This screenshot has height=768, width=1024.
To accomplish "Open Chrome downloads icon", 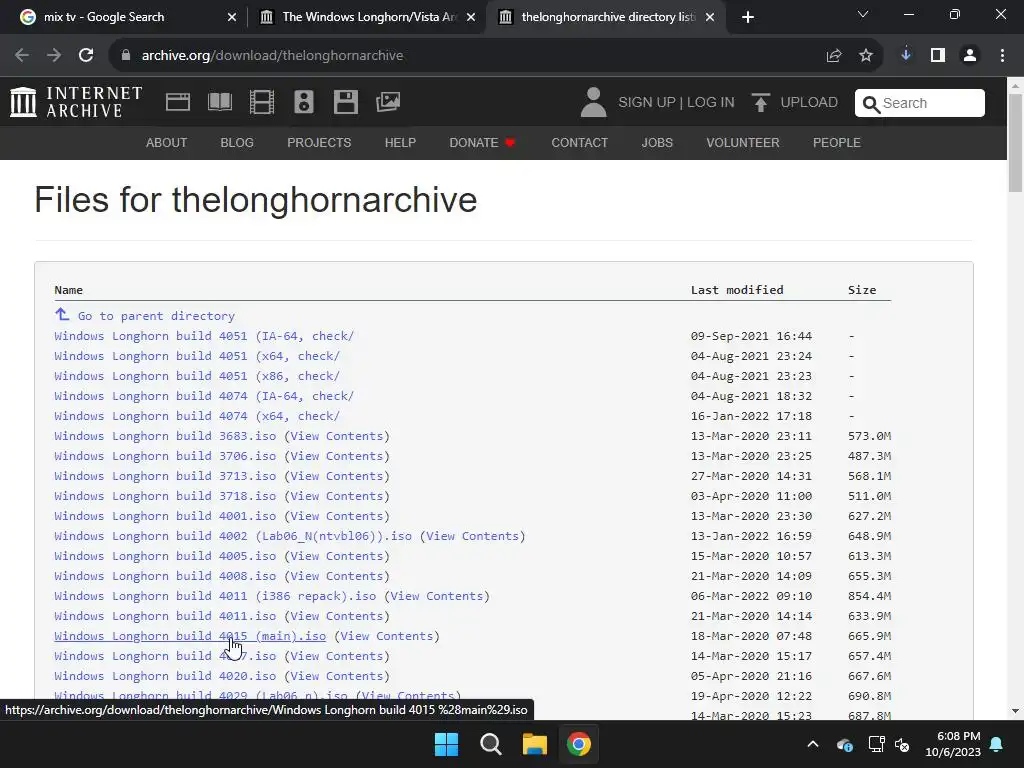I will pos(906,55).
